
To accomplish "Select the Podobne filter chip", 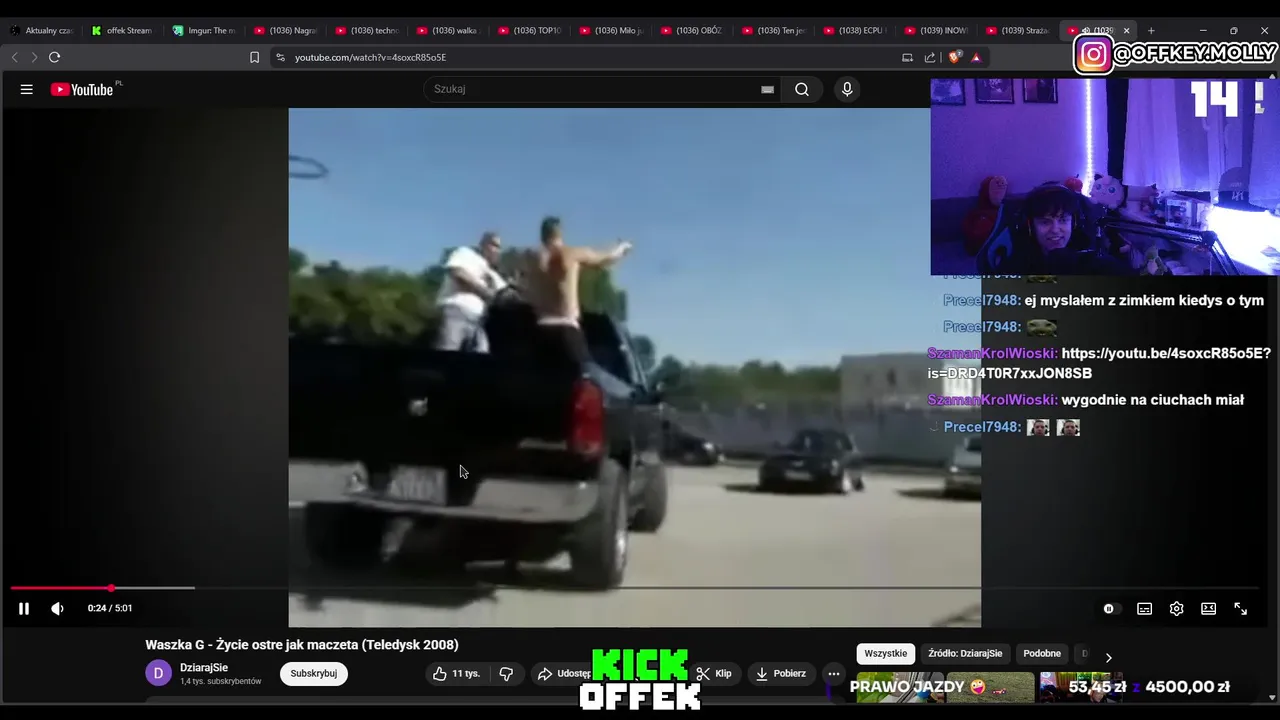I will (x=1042, y=653).
